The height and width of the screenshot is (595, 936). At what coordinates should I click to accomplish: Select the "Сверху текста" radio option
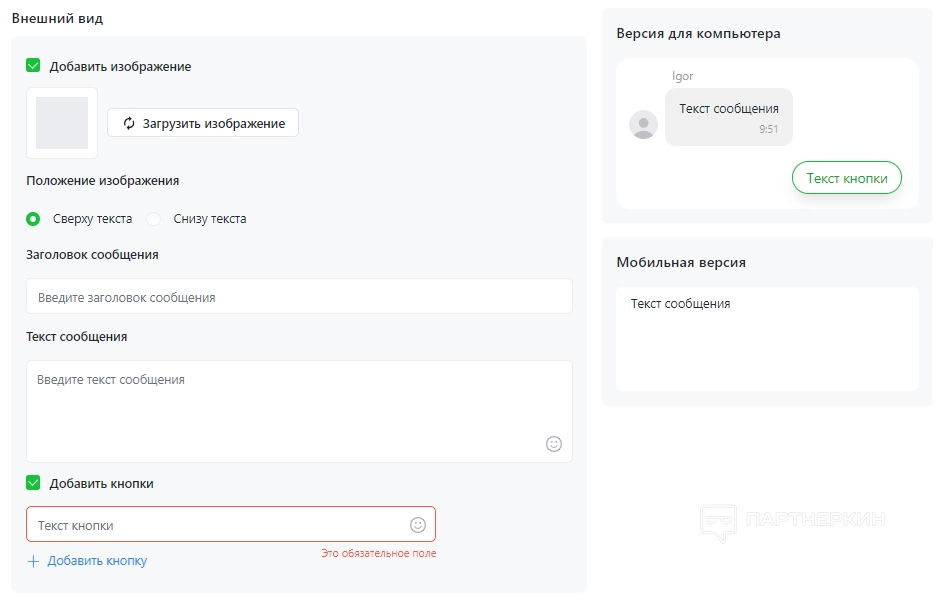[x=33, y=218]
